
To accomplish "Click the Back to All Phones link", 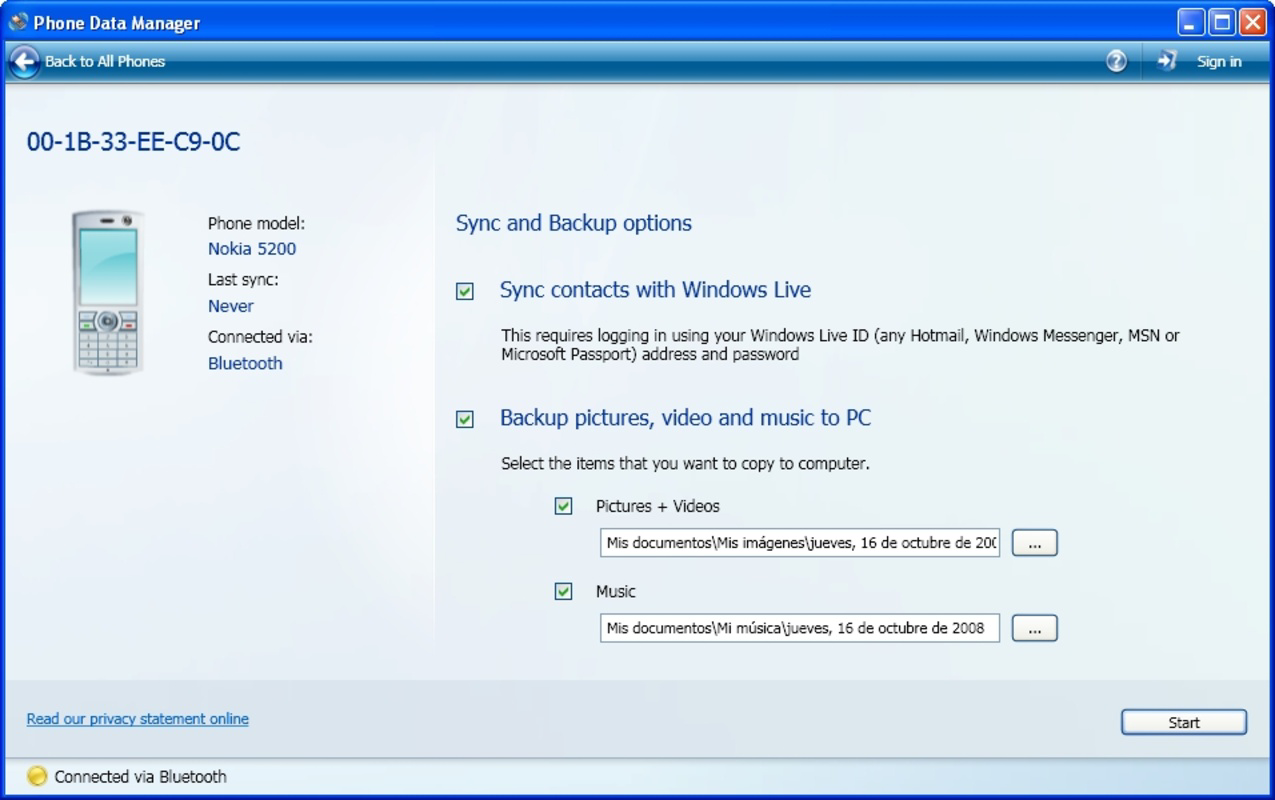I will [x=105, y=61].
